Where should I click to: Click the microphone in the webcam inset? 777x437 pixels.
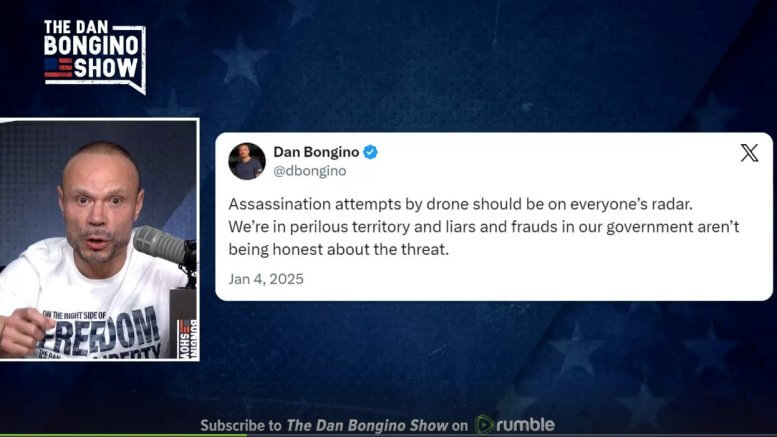pyautogui.click(x=161, y=245)
